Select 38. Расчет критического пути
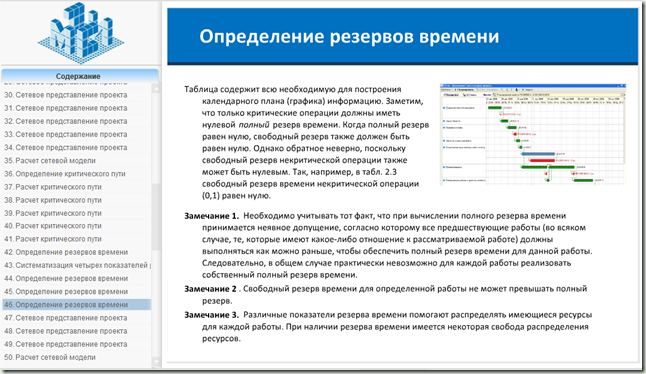 (77, 200)
